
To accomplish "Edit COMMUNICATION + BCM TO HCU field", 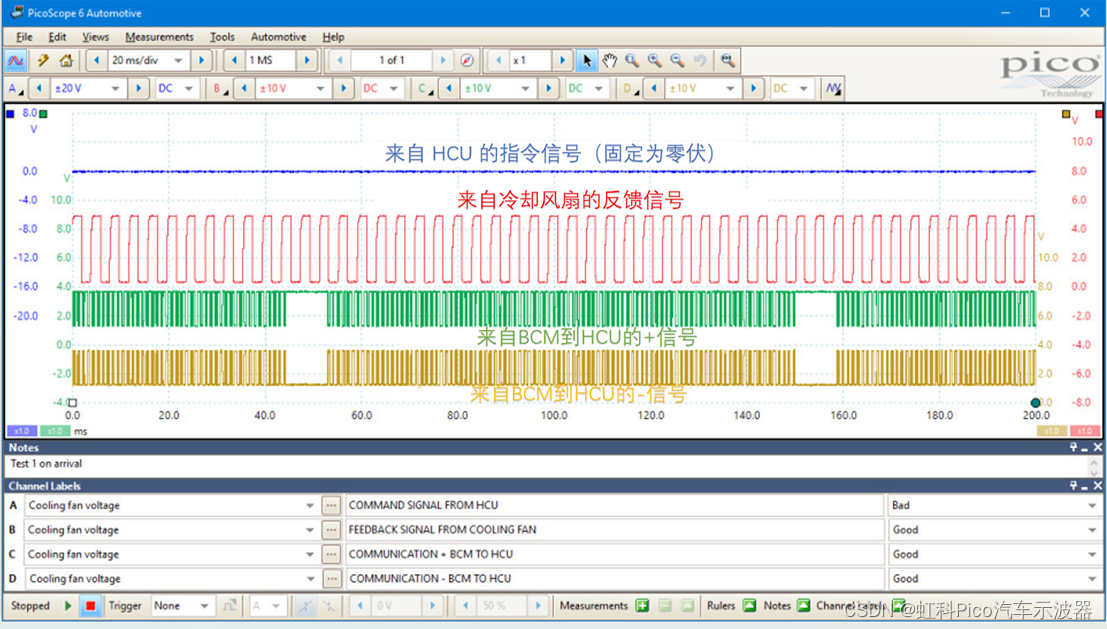I will coord(614,554).
